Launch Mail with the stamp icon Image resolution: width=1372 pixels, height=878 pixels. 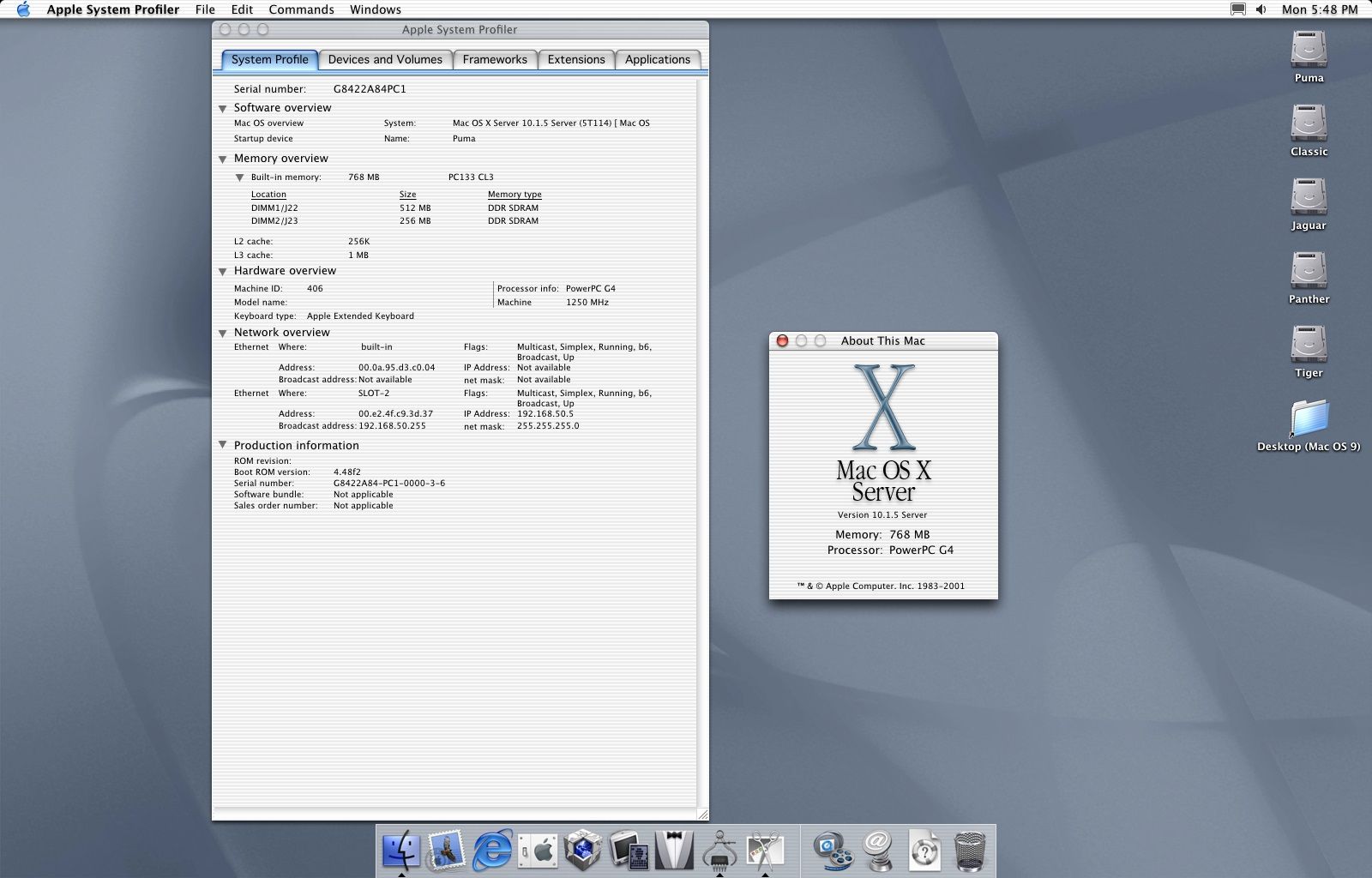coord(446,851)
